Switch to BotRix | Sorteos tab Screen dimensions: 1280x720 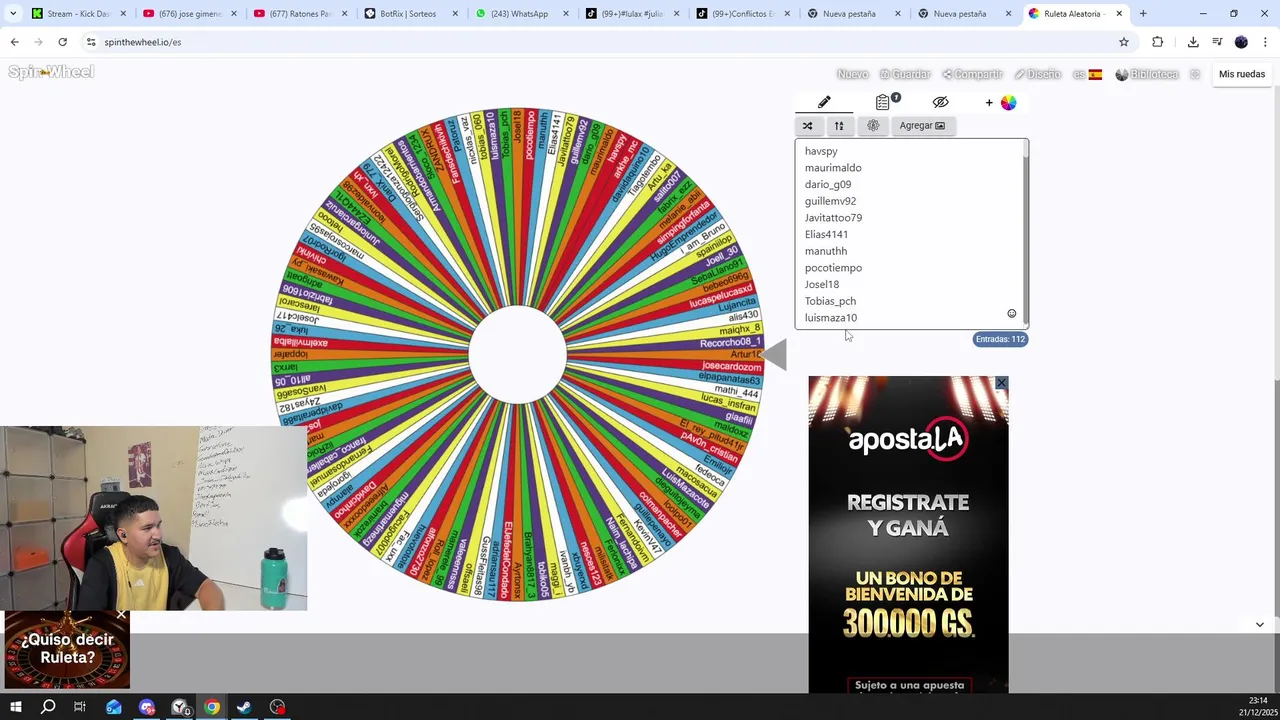tap(412, 14)
